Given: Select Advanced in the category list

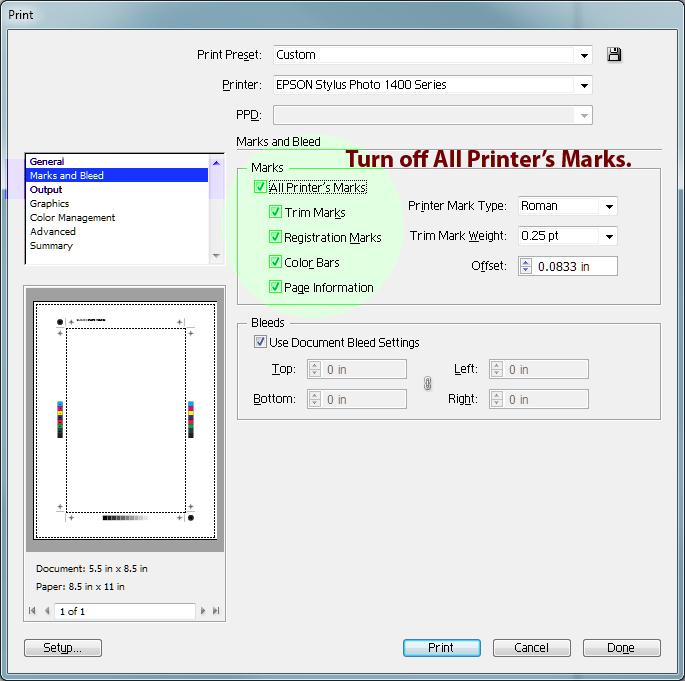Looking at the screenshot, I should [117, 232].
